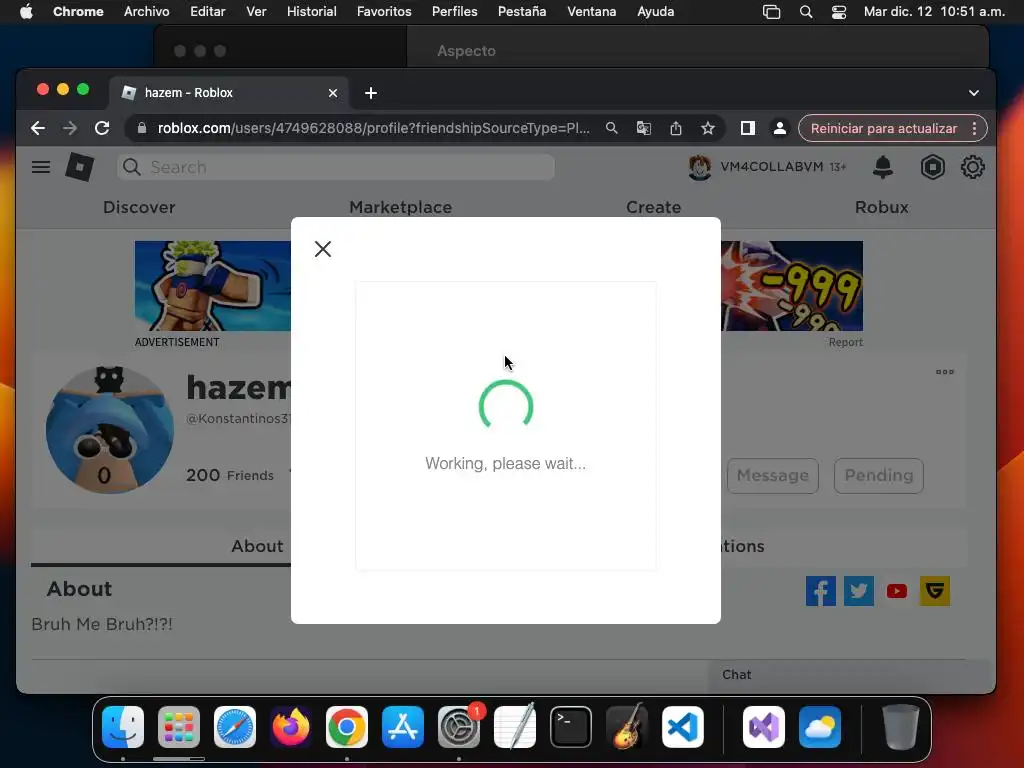Open Spotlight search in menu bar

[x=806, y=12]
